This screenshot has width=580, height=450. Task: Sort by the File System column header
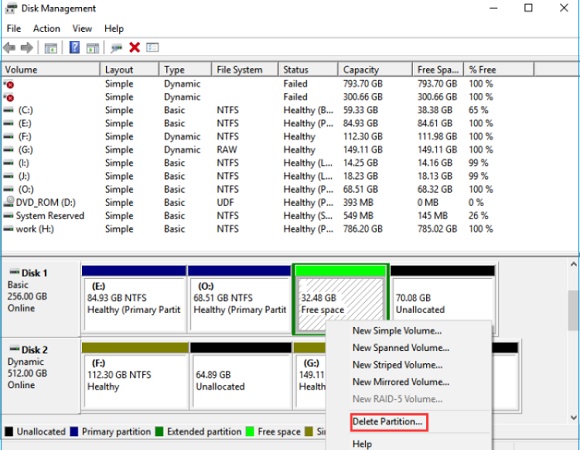coord(245,70)
